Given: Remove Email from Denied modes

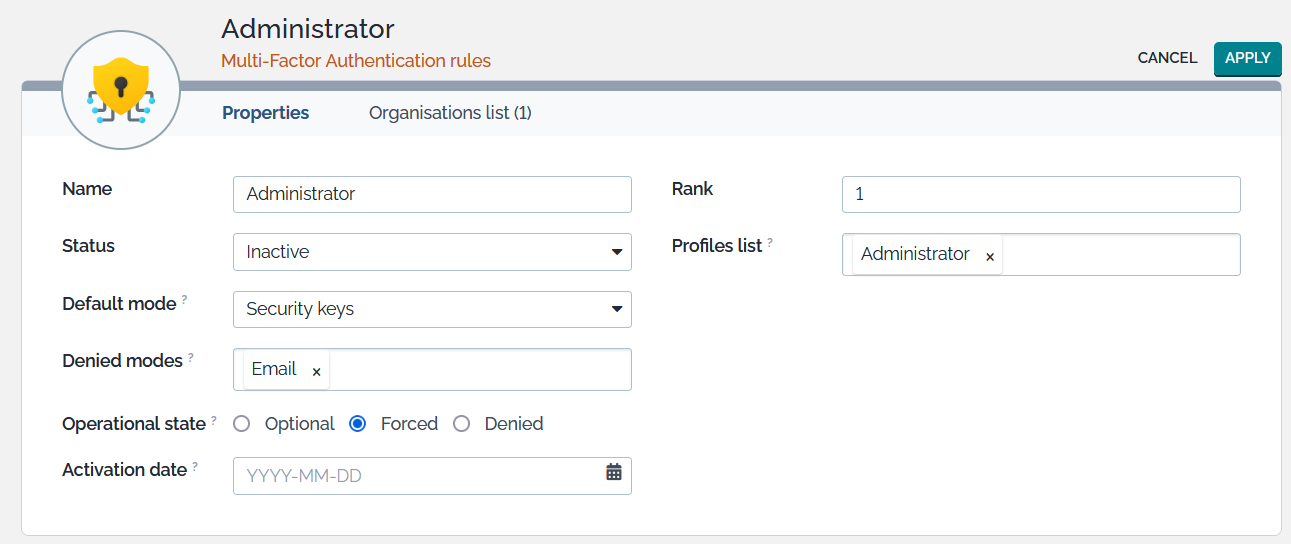Looking at the screenshot, I should pyautogui.click(x=316, y=372).
